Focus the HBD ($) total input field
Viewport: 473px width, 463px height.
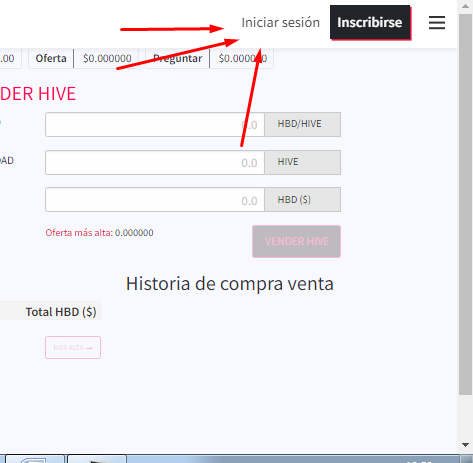pos(155,200)
